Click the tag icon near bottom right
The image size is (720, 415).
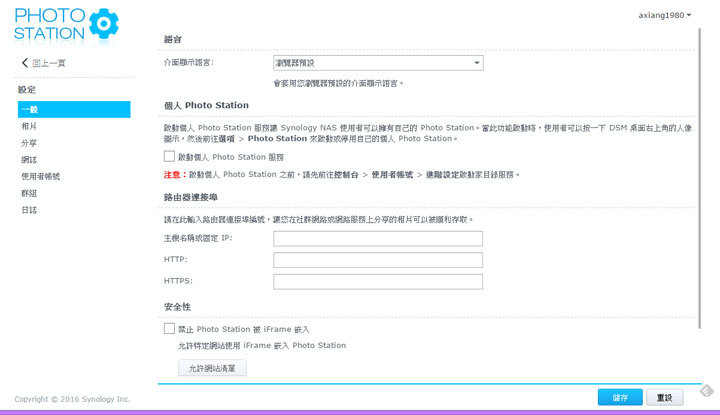click(707, 391)
